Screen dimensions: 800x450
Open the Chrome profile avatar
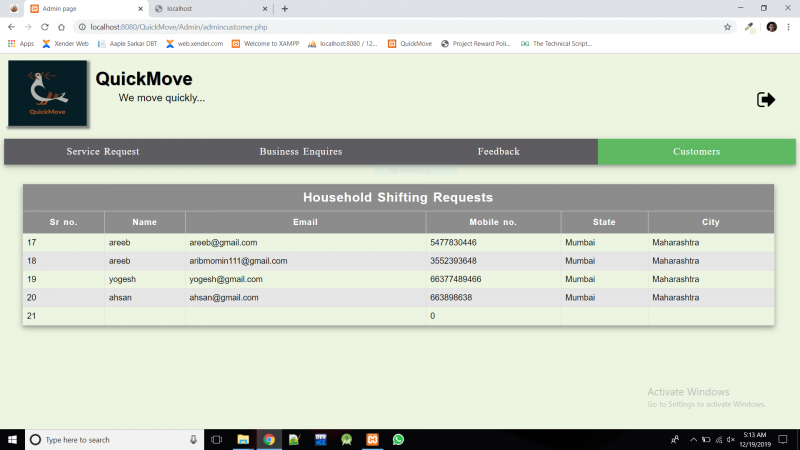point(771,27)
